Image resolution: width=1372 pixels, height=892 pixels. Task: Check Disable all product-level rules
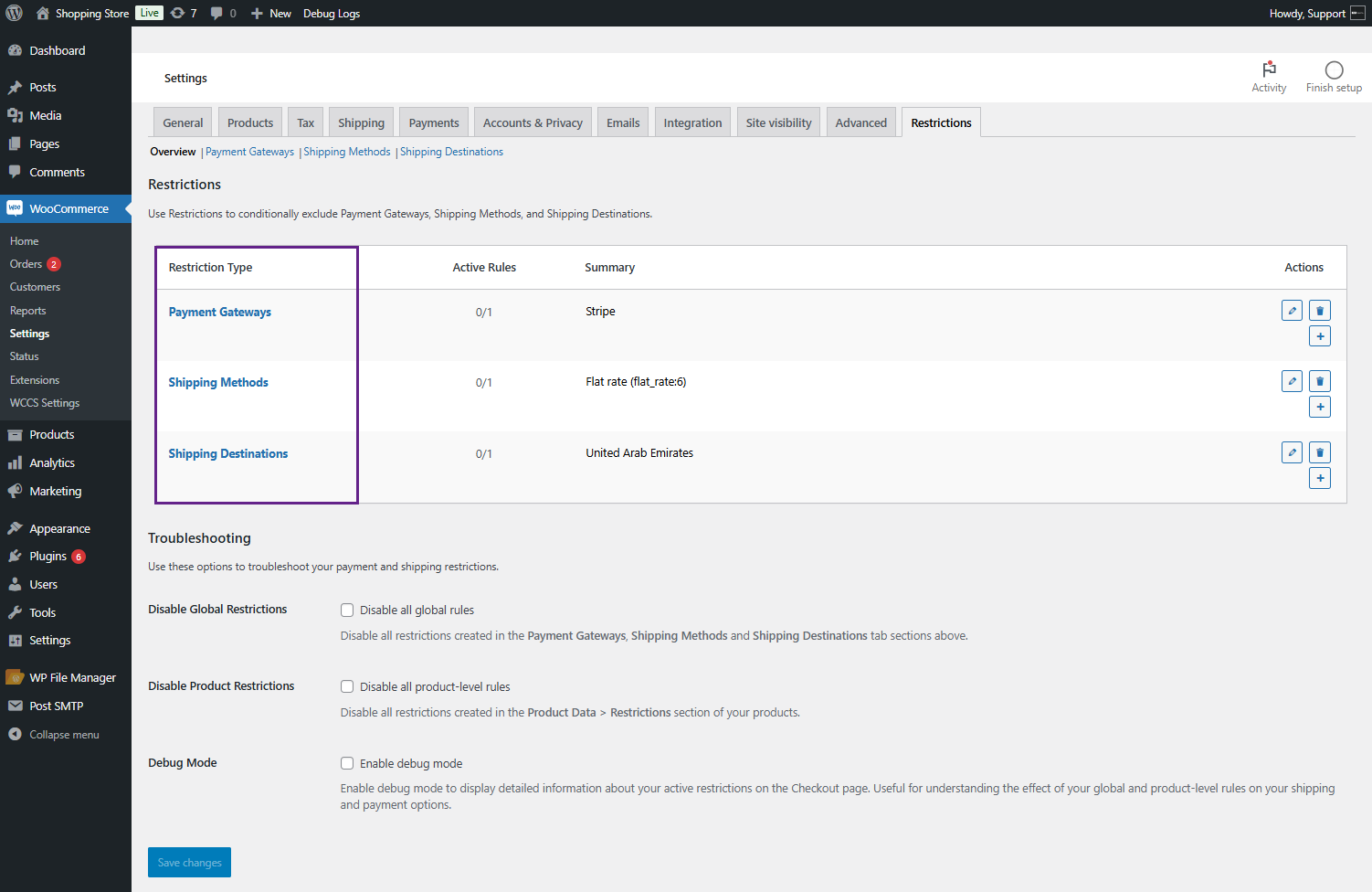point(347,686)
